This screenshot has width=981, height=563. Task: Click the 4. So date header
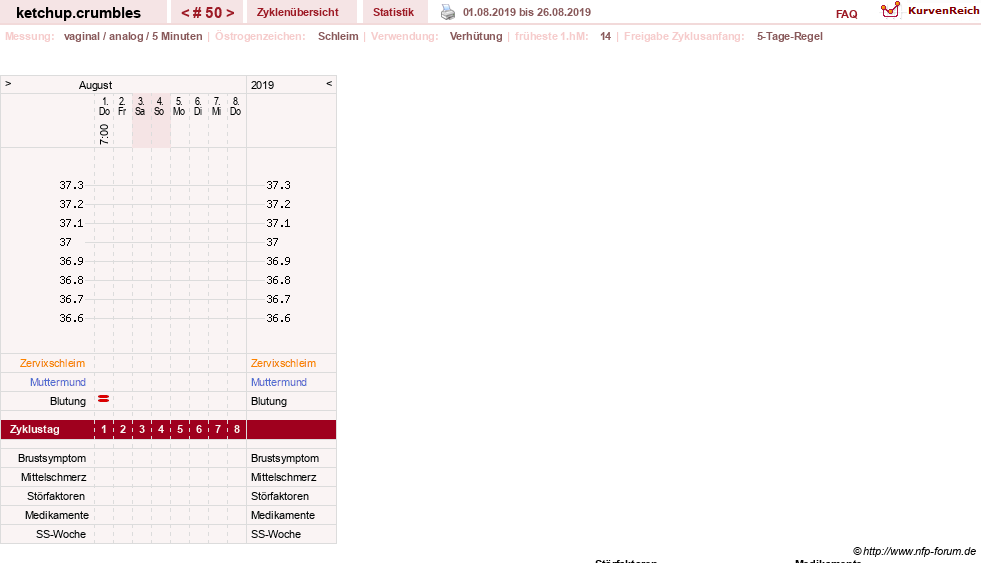tap(159, 106)
